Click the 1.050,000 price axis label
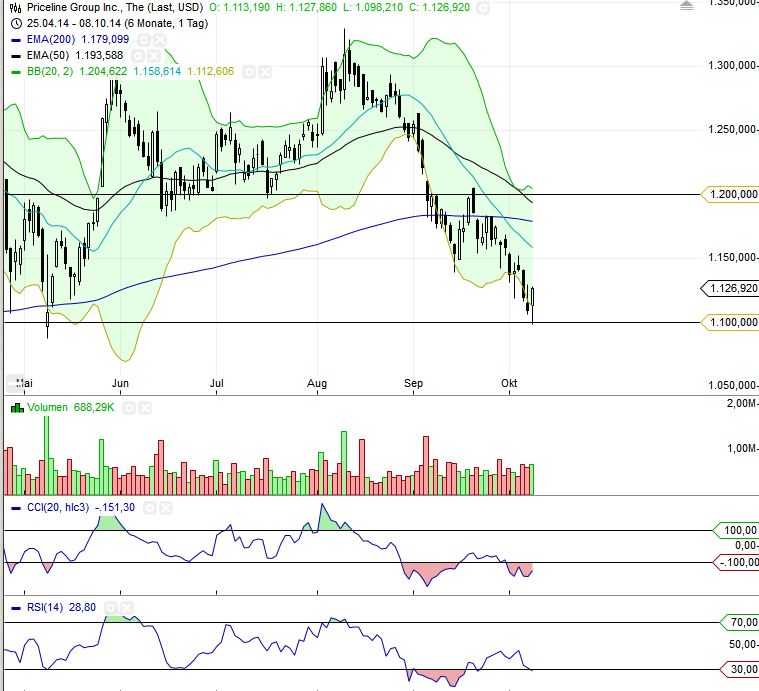759x691 pixels. [x=731, y=385]
